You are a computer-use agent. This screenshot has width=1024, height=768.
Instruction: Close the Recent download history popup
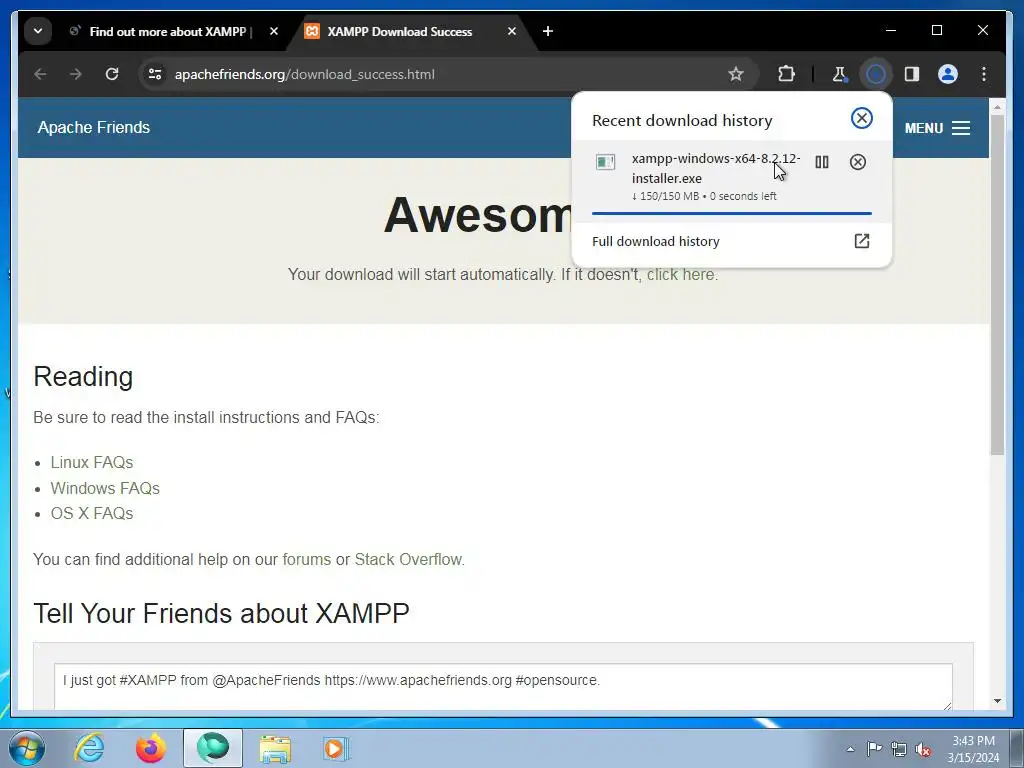(x=862, y=118)
